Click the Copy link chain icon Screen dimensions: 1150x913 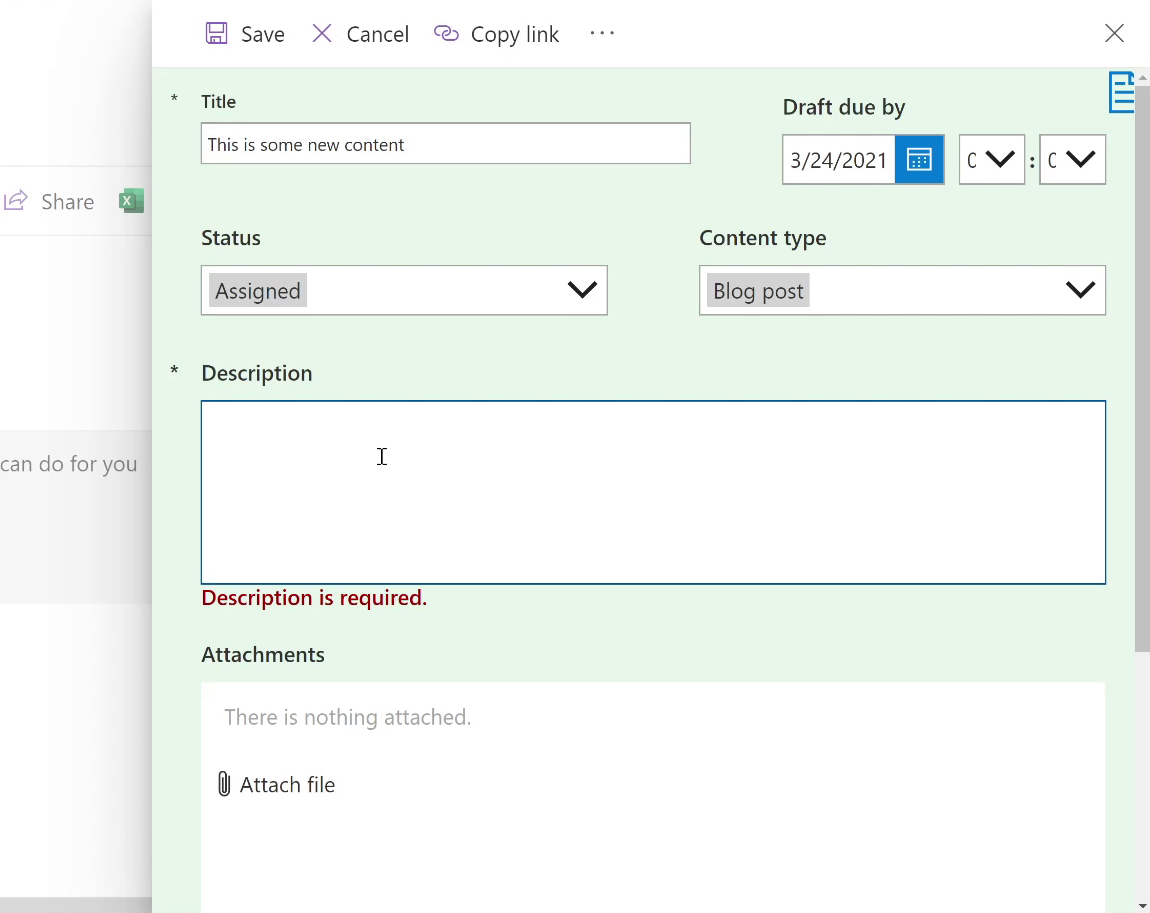(x=446, y=33)
